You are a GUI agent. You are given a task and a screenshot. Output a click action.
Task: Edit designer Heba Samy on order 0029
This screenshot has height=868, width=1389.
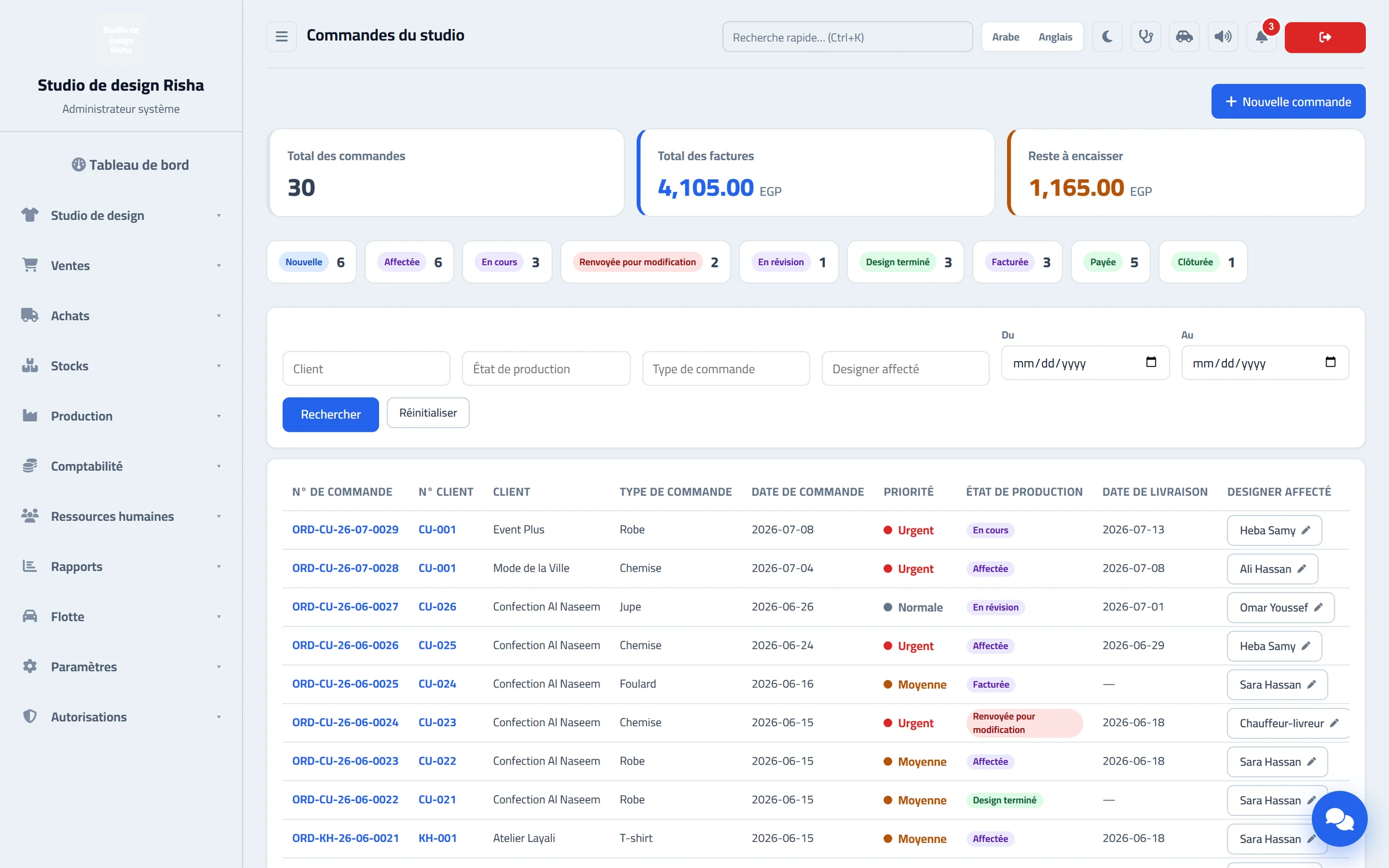[x=1274, y=530]
